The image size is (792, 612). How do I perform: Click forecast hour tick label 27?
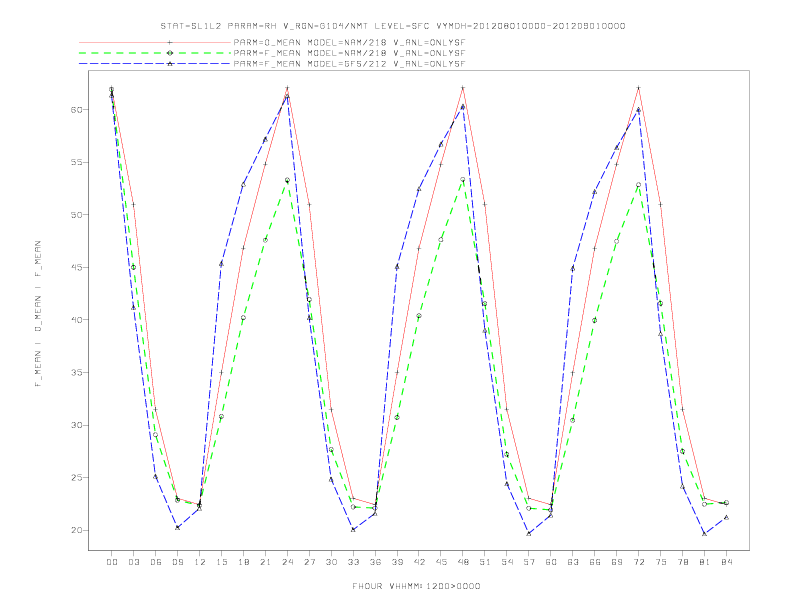pyautogui.click(x=309, y=562)
